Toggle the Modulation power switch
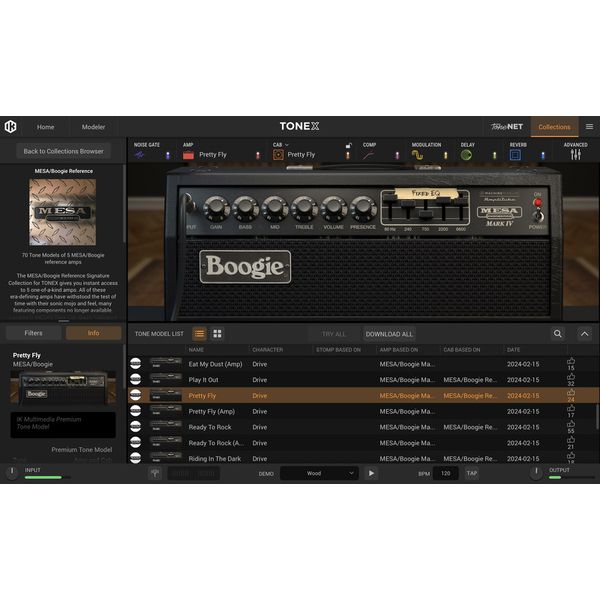 tap(445, 155)
